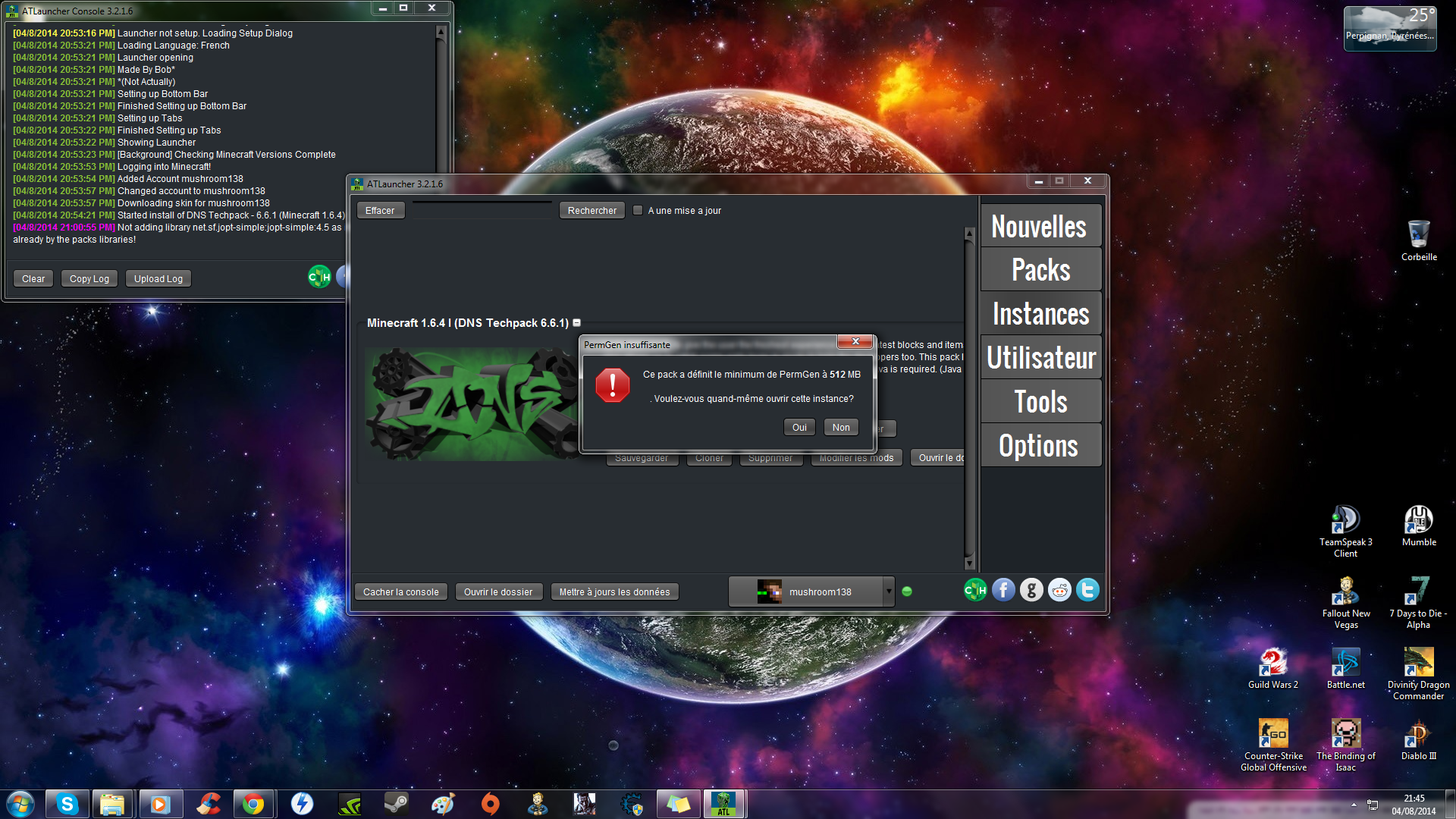This screenshot has width=1456, height=819.
Task: Enable the 'A une mise a jour' checkbox
Action: (638, 211)
